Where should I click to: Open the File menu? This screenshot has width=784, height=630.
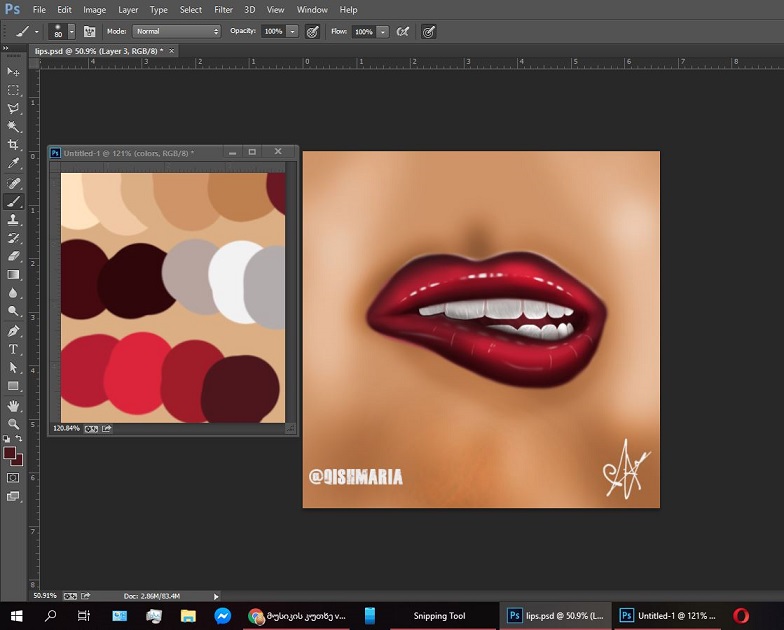[x=39, y=10]
